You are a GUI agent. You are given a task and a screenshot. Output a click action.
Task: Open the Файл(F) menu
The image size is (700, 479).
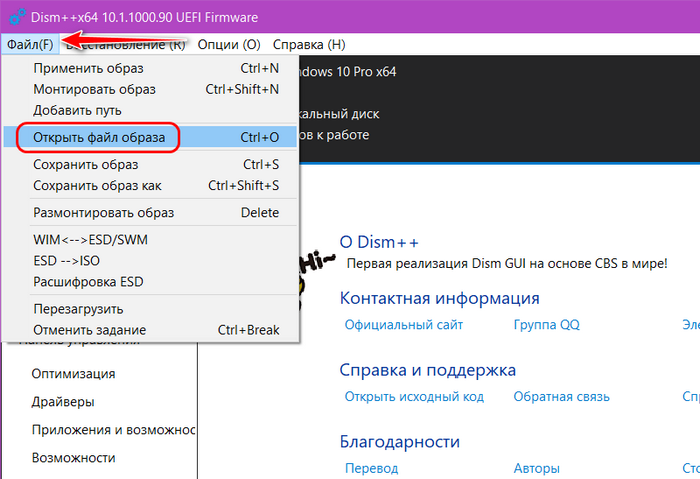click(30, 45)
